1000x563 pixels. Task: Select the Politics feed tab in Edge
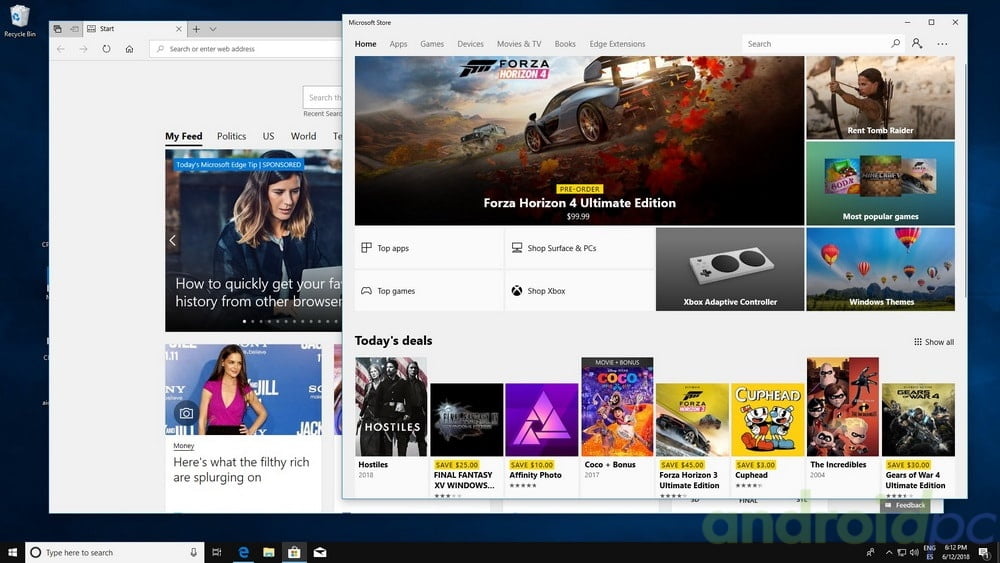pos(231,136)
